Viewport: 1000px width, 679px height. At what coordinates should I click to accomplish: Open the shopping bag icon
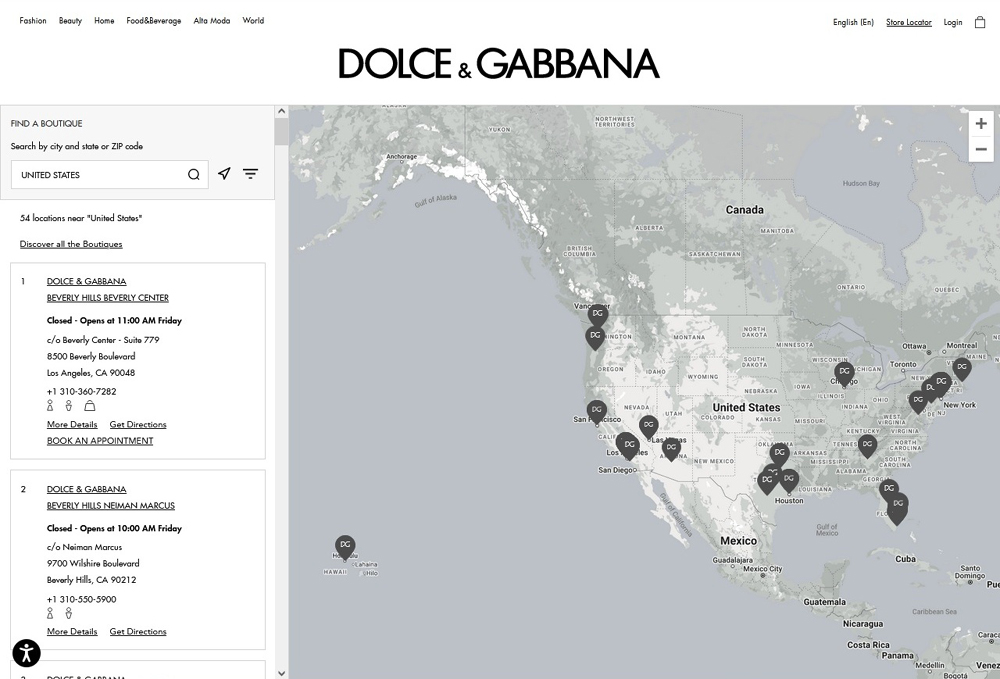pyautogui.click(x=980, y=22)
